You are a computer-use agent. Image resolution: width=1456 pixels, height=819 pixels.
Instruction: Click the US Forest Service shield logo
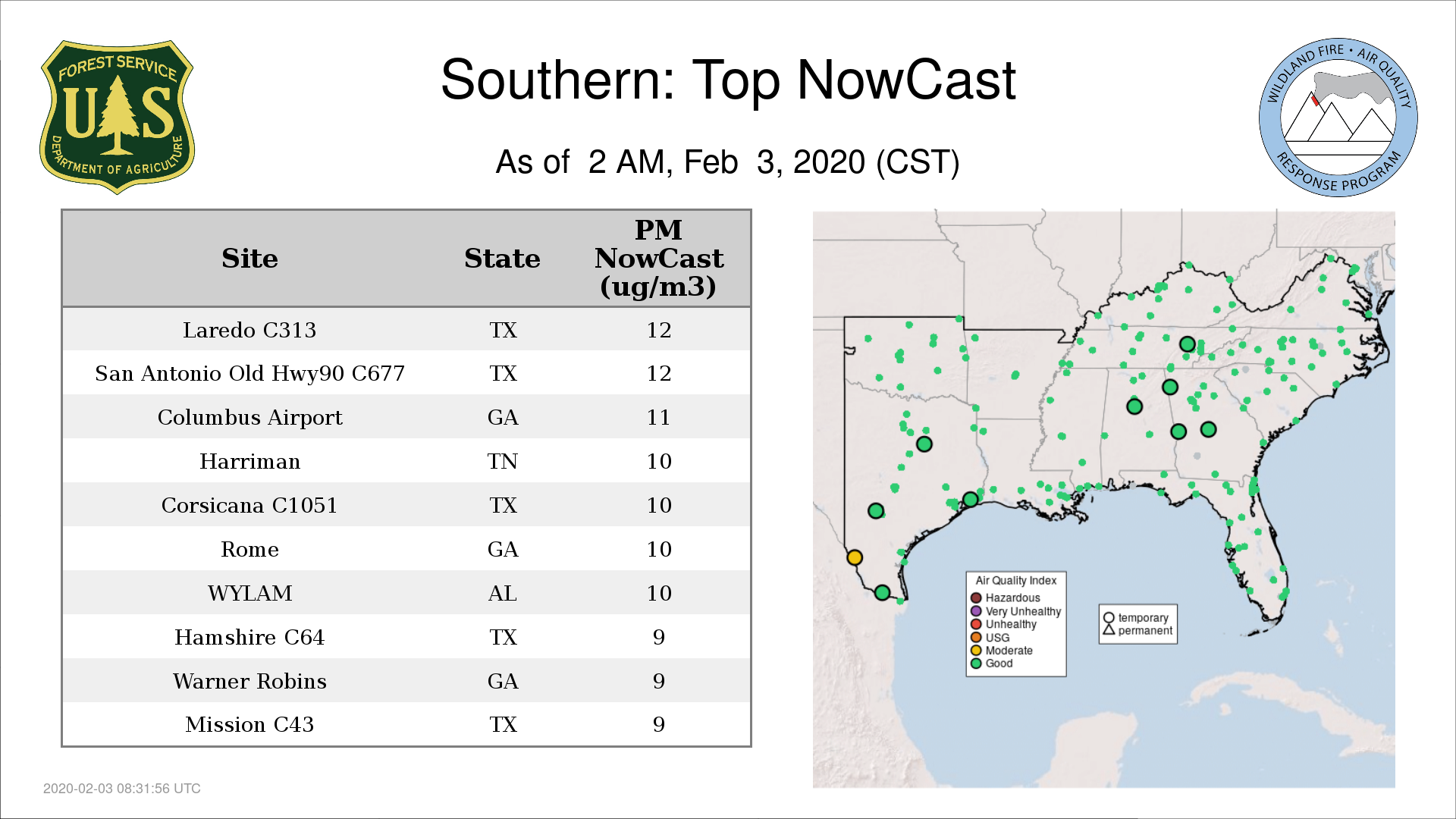117,118
